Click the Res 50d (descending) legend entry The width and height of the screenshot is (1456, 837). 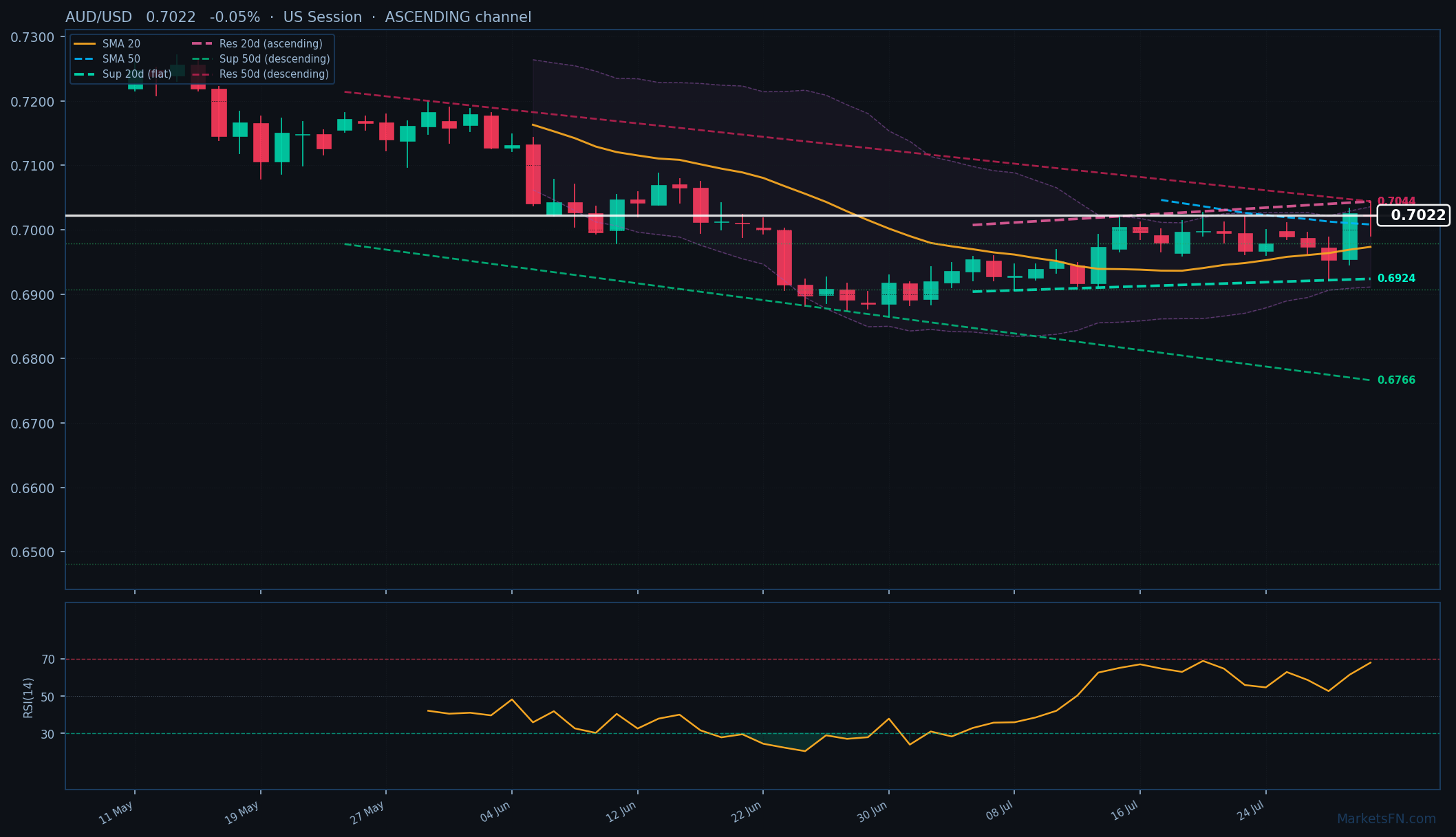[x=260, y=74]
